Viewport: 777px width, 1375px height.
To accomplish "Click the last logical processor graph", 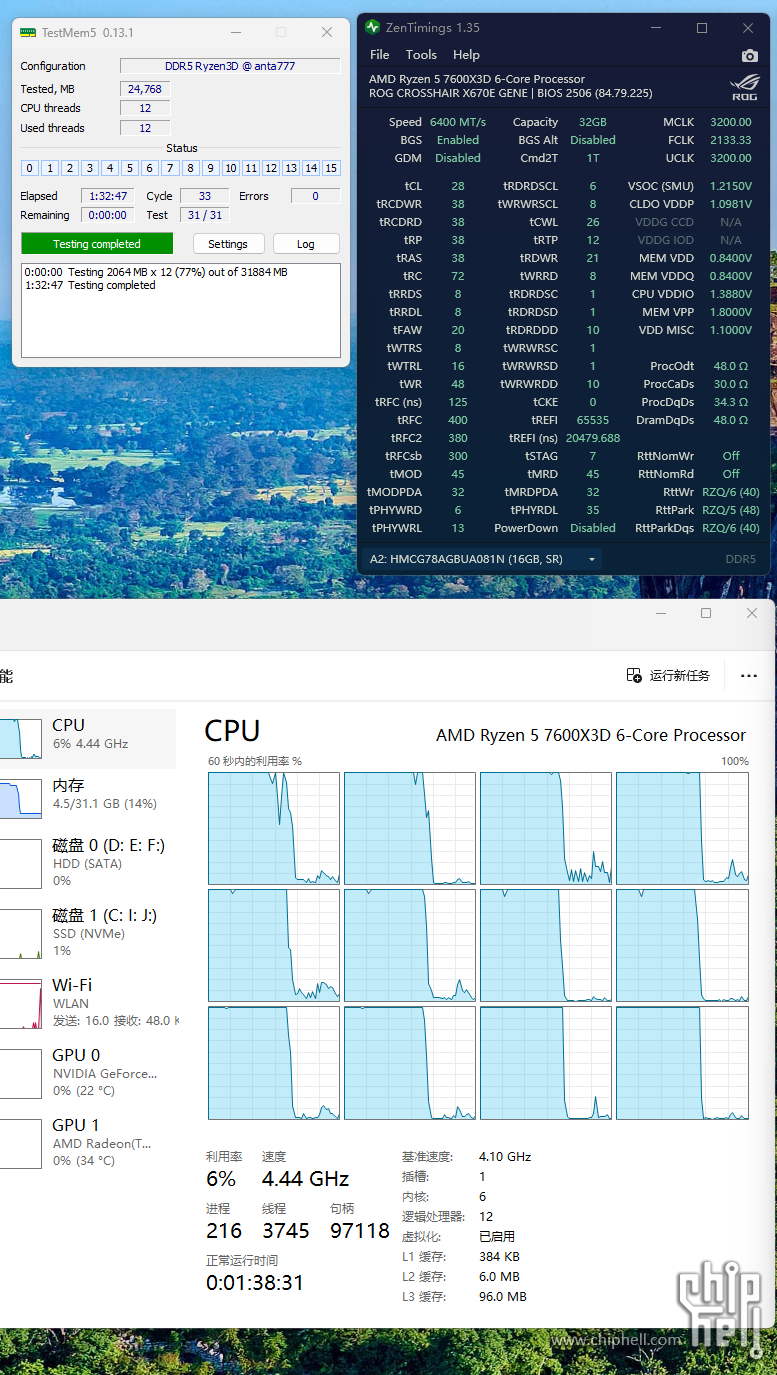I will pos(682,1063).
